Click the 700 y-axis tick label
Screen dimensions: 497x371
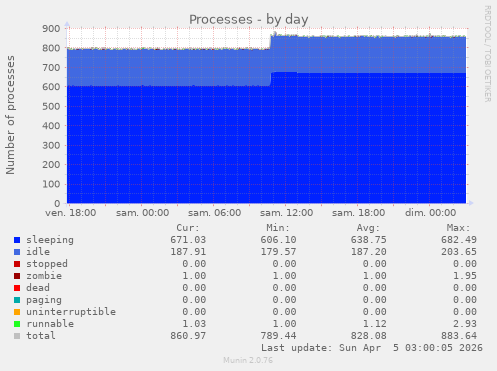pos(51,68)
